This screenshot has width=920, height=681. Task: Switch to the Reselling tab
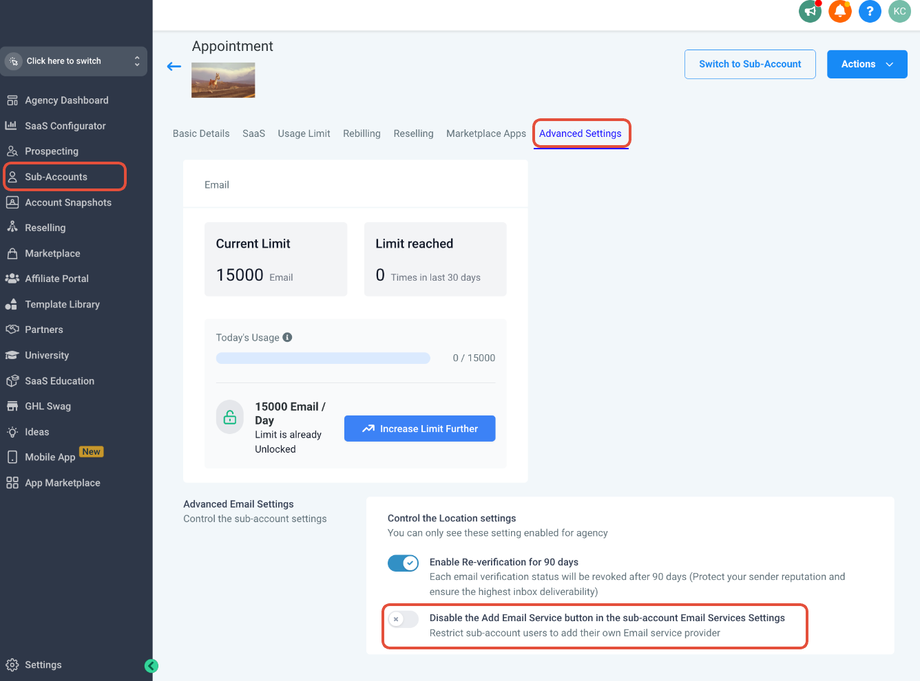(x=413, y=134)
